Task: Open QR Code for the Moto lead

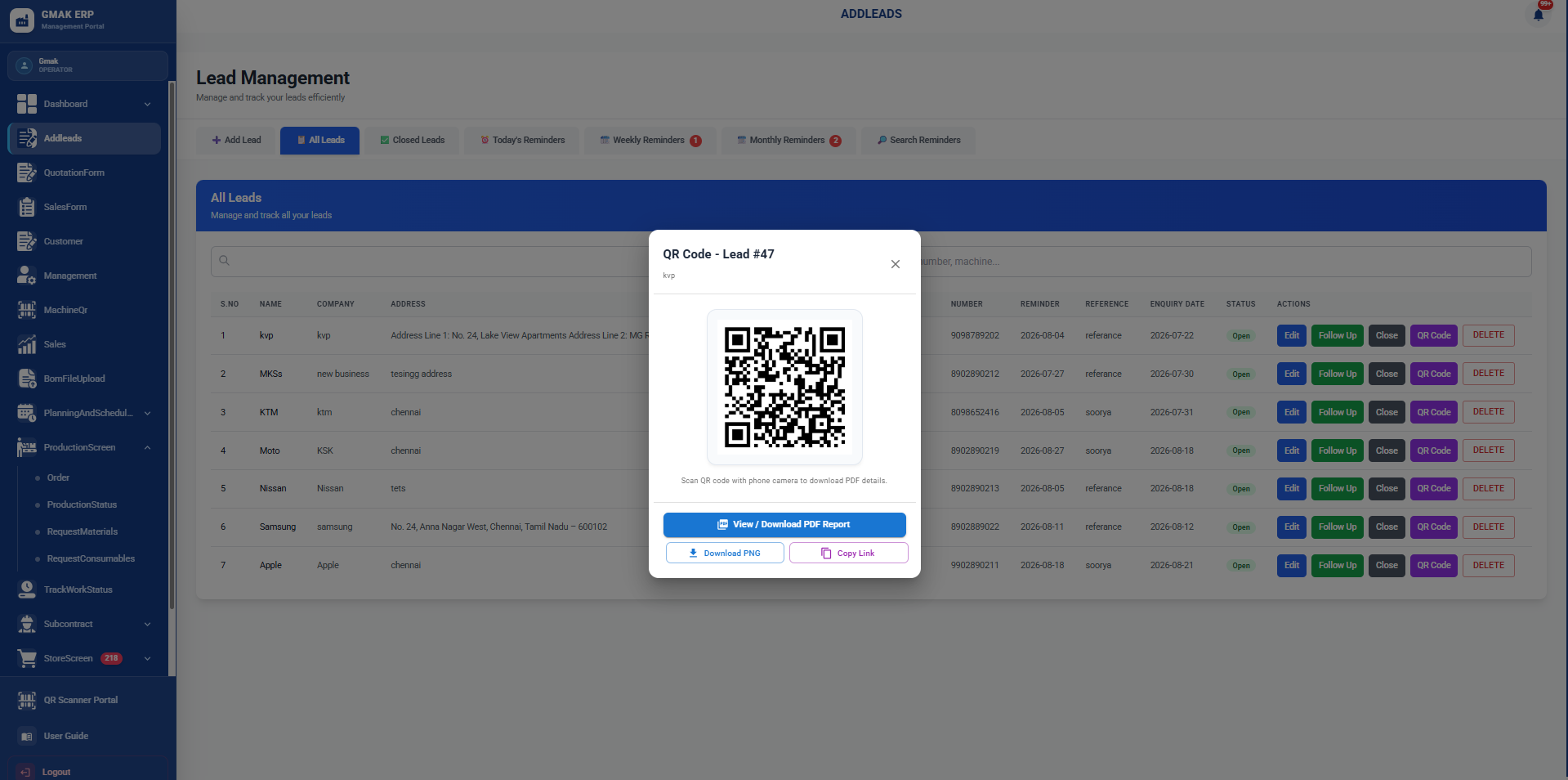Action: coord(1434,451)
